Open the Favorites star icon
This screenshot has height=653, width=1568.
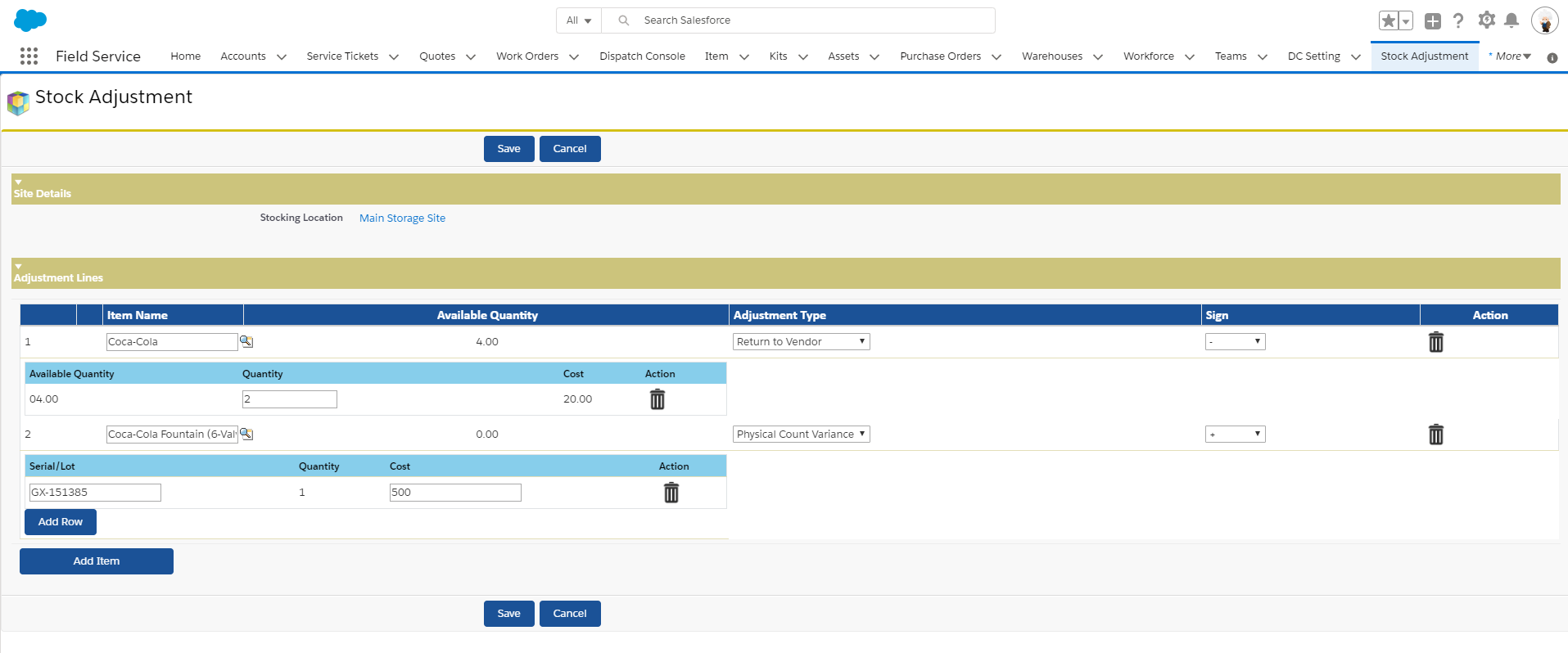(1389, 20)
